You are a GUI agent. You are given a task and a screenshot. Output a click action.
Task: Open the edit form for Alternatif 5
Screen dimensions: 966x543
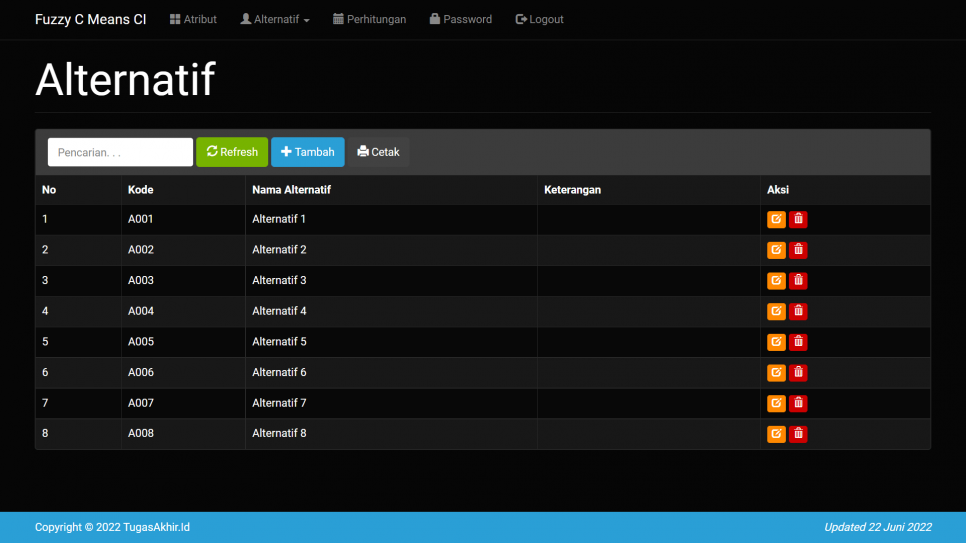coord(776,342)
